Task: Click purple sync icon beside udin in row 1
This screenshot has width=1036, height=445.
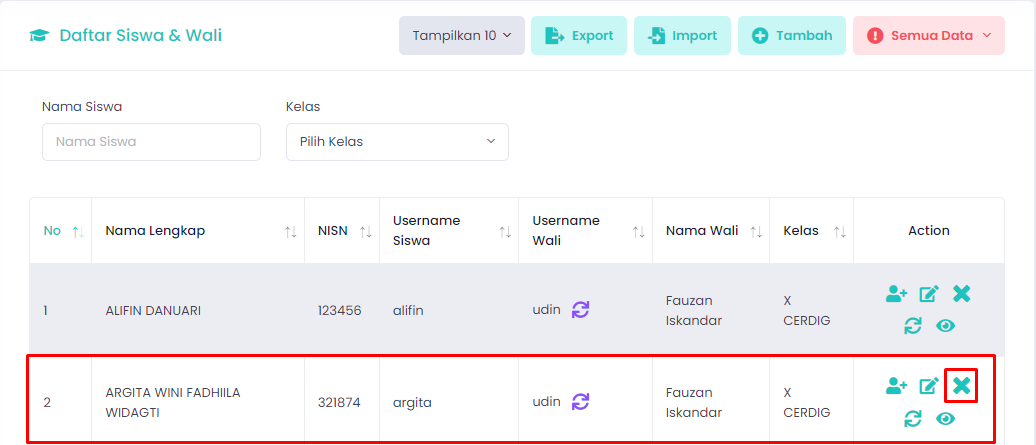Action: pyautogui.click(x=580, y=310)
